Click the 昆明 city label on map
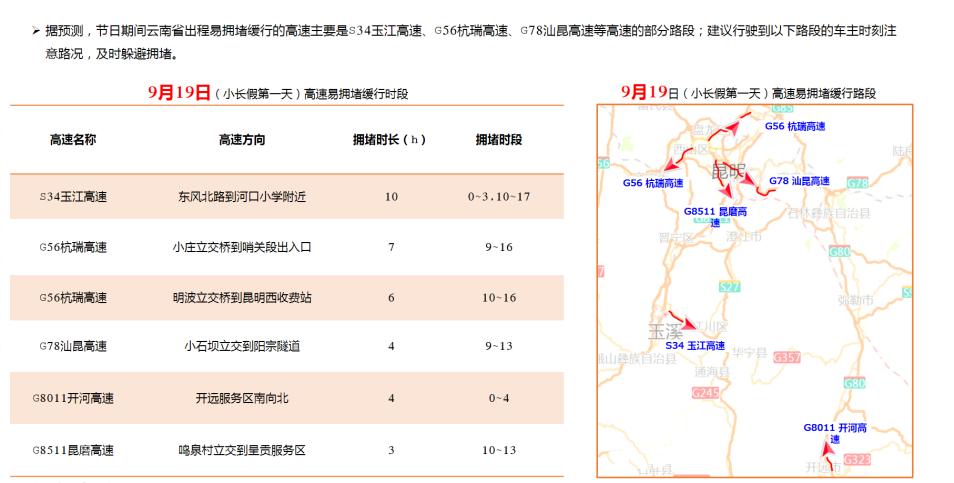Image resolution: width=954 pixels, height=483 pixels. (728, 170)
